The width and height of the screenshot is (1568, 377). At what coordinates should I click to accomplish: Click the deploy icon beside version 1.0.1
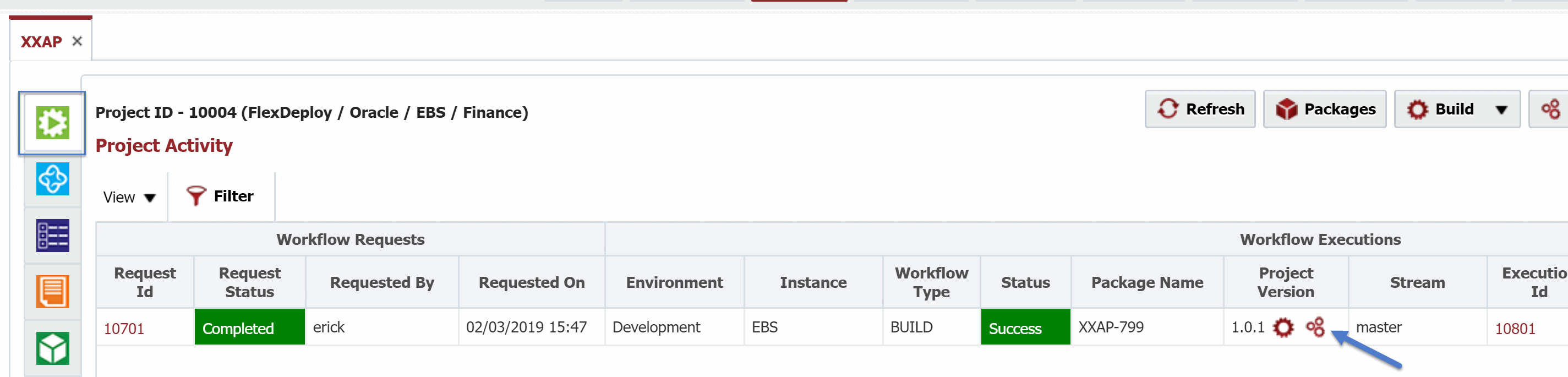(x=1315, y=327)
